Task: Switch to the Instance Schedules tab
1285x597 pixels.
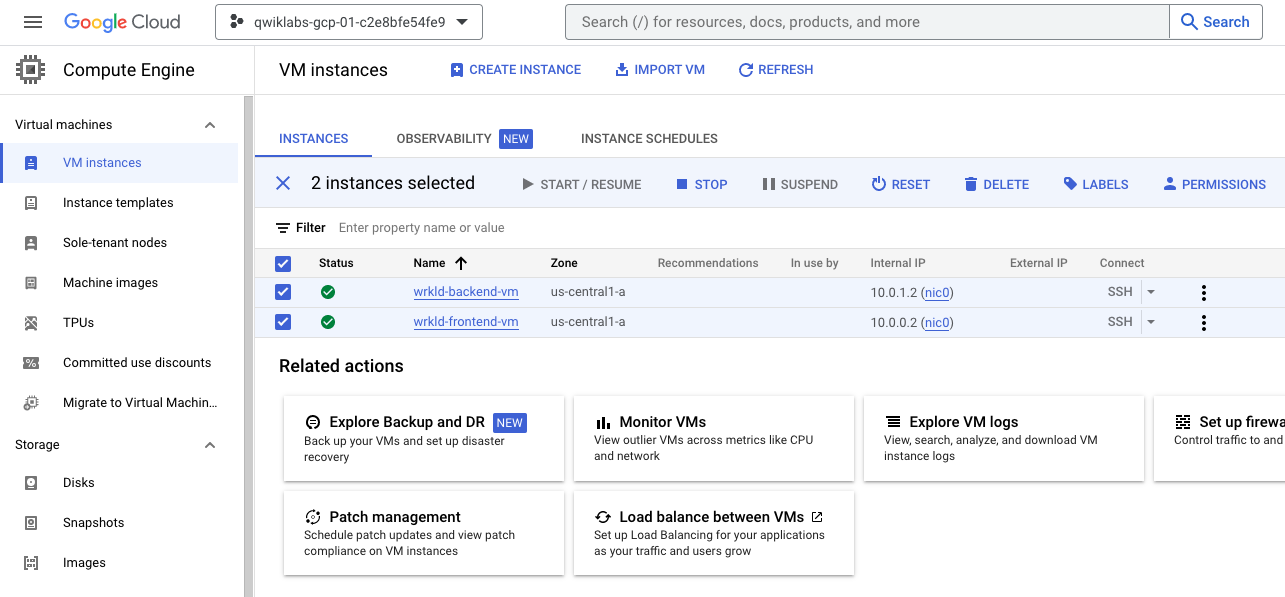Action: pyautogui.click(x=649, y=139)
